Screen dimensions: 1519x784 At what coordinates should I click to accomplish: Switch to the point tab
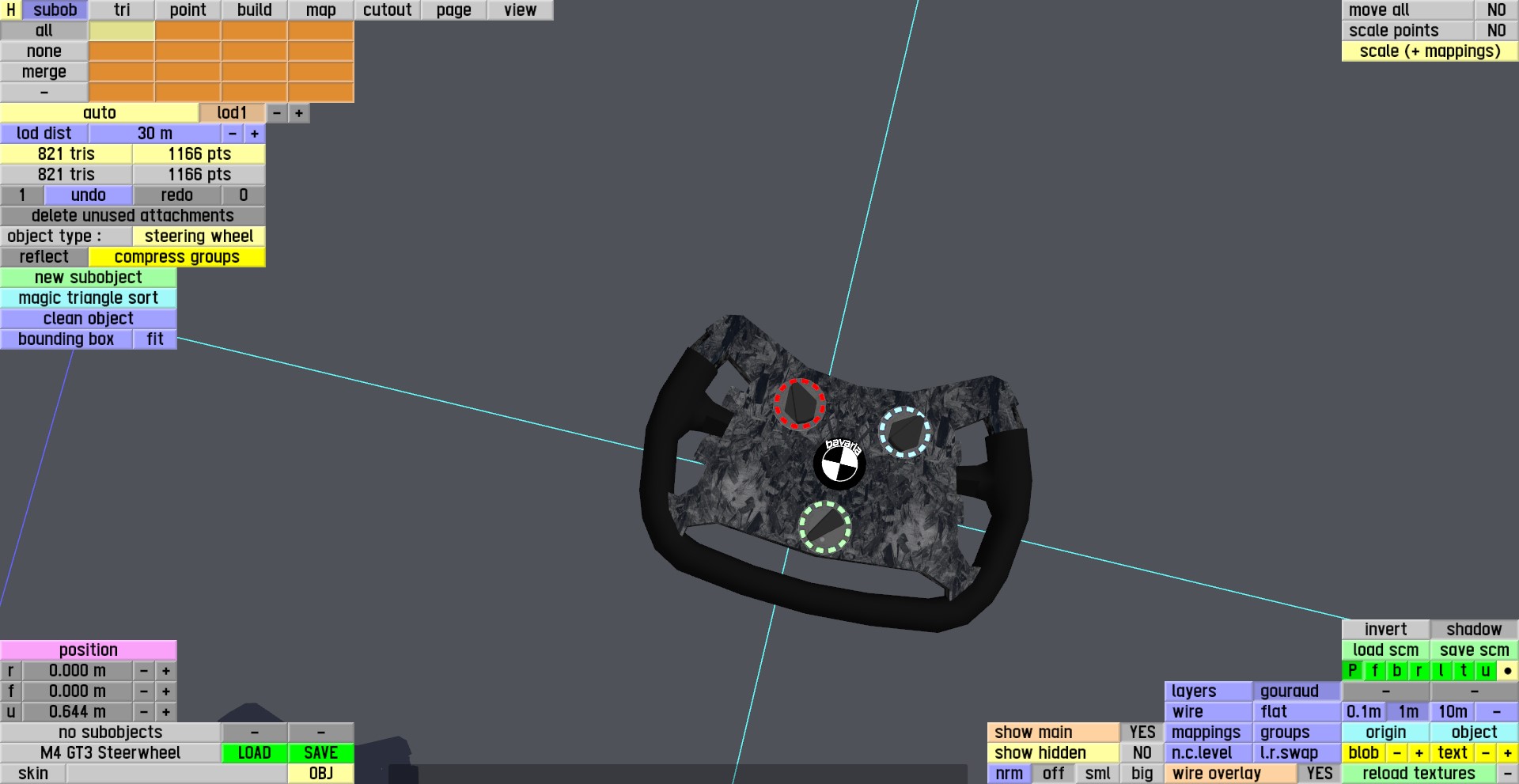[188, 10]
